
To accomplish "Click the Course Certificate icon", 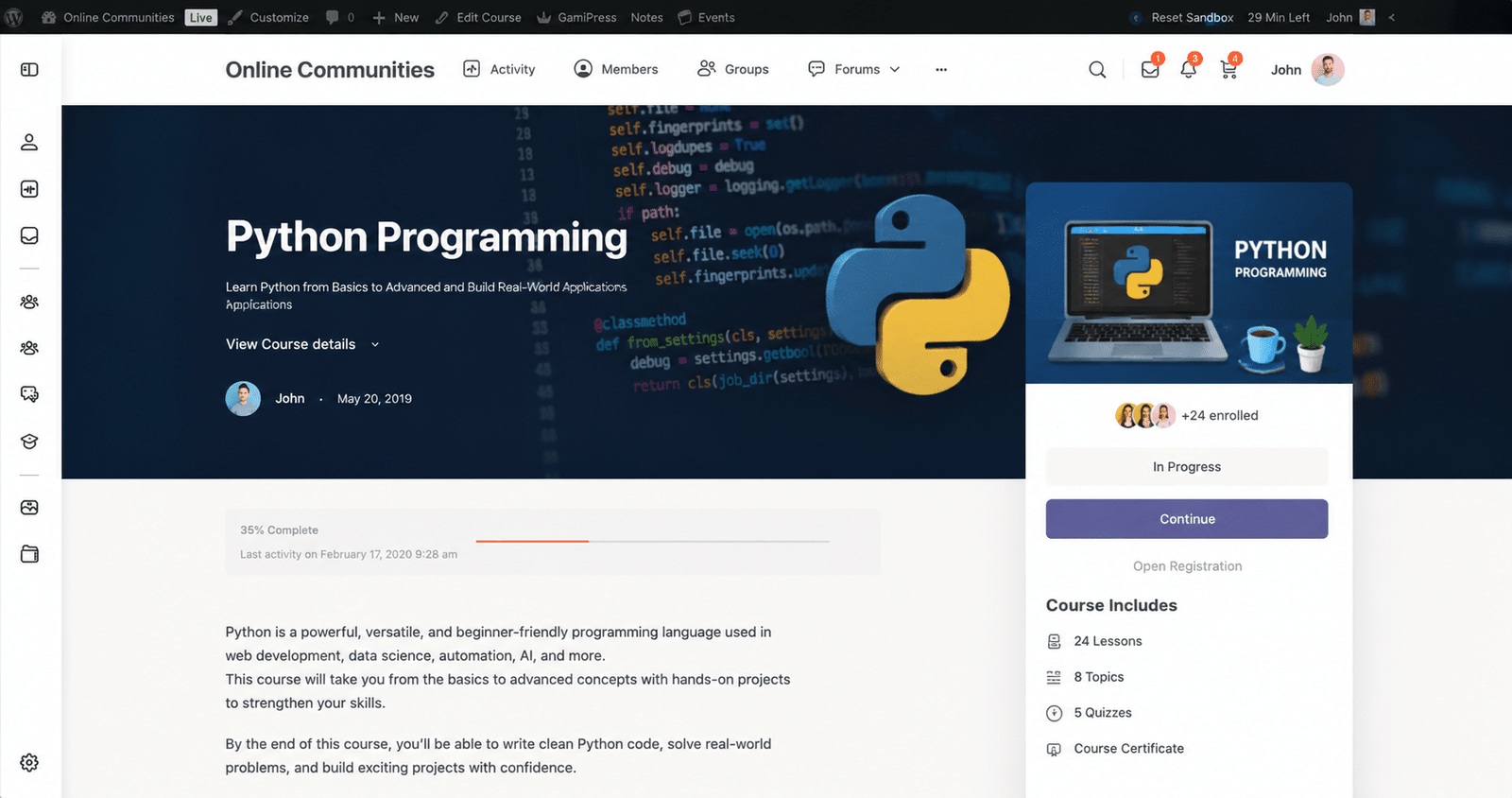I will [x=1054, y=749].
